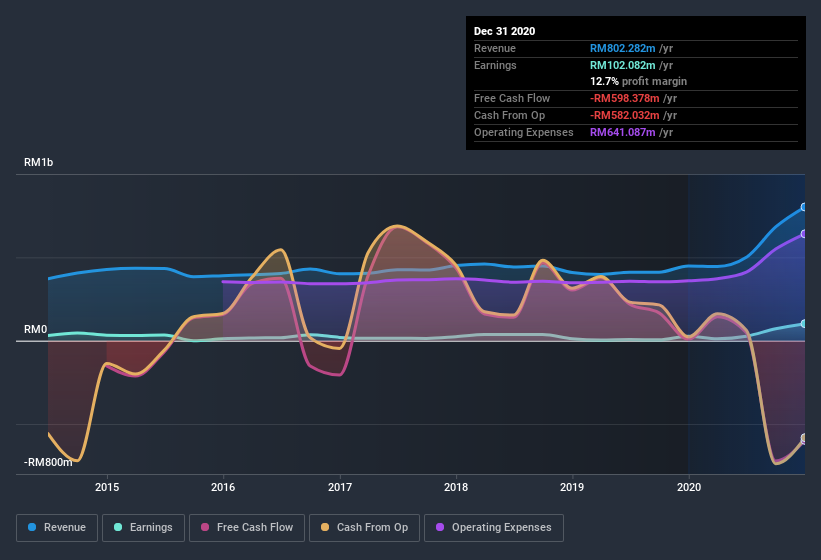Click the Revenue endpoint marker on chart
Image resolution: width=821 pixels, height=560 pixels.
pos(804,208)
